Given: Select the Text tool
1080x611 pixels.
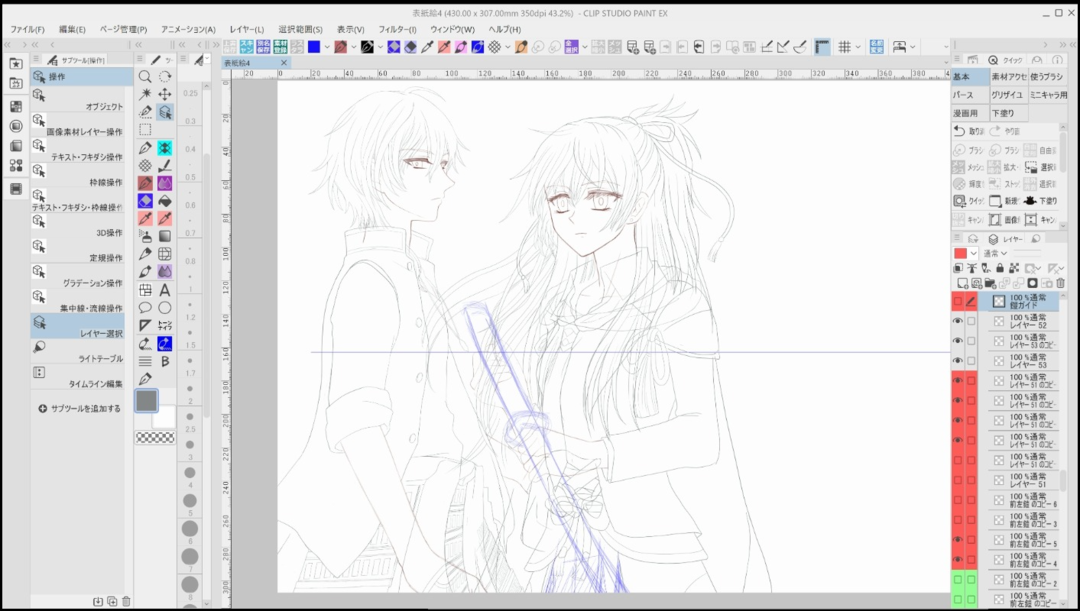Looking at the screenshot, I should pyautogui.click(x=165, y=290).
